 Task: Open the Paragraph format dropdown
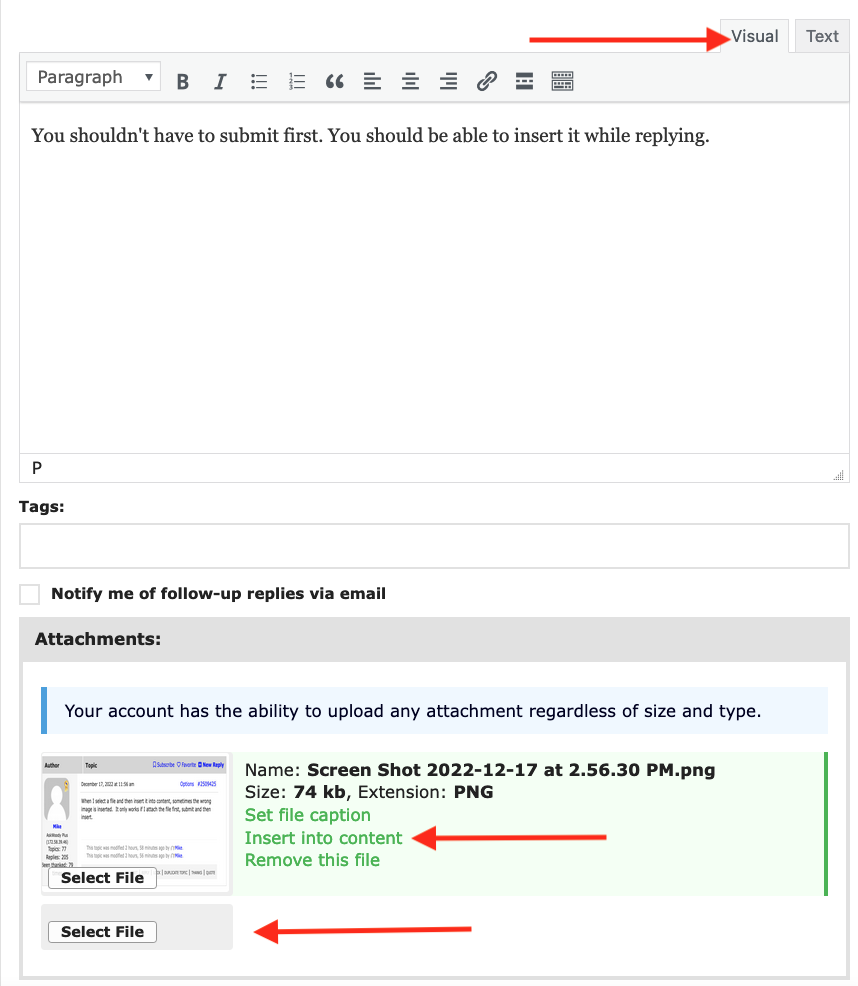coord(93,78)
